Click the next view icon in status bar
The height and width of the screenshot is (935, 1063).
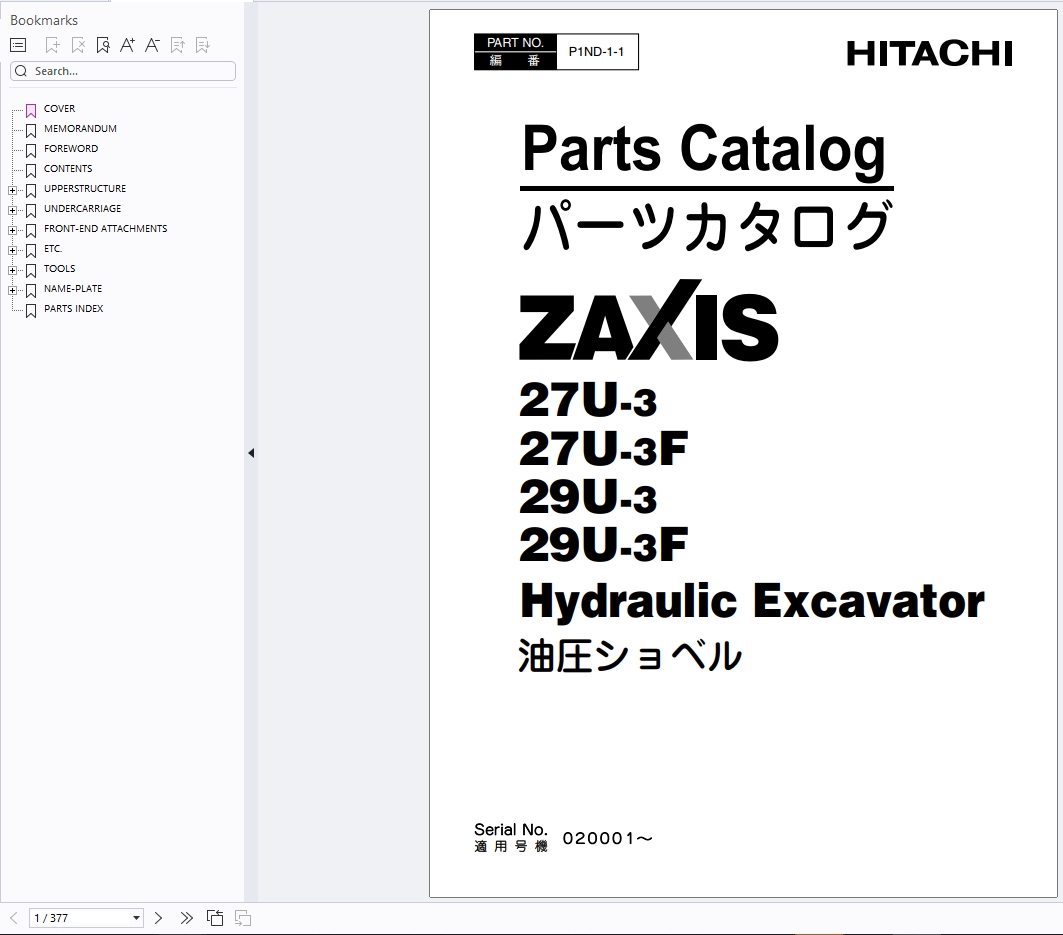pyautogui.click(x=243, y=918)
